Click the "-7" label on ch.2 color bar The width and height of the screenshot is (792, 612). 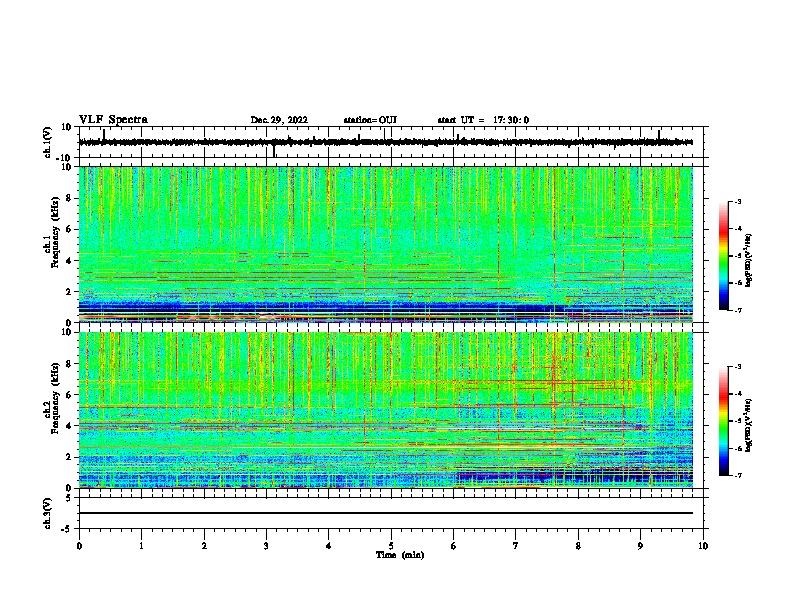(x=738, y=476)
